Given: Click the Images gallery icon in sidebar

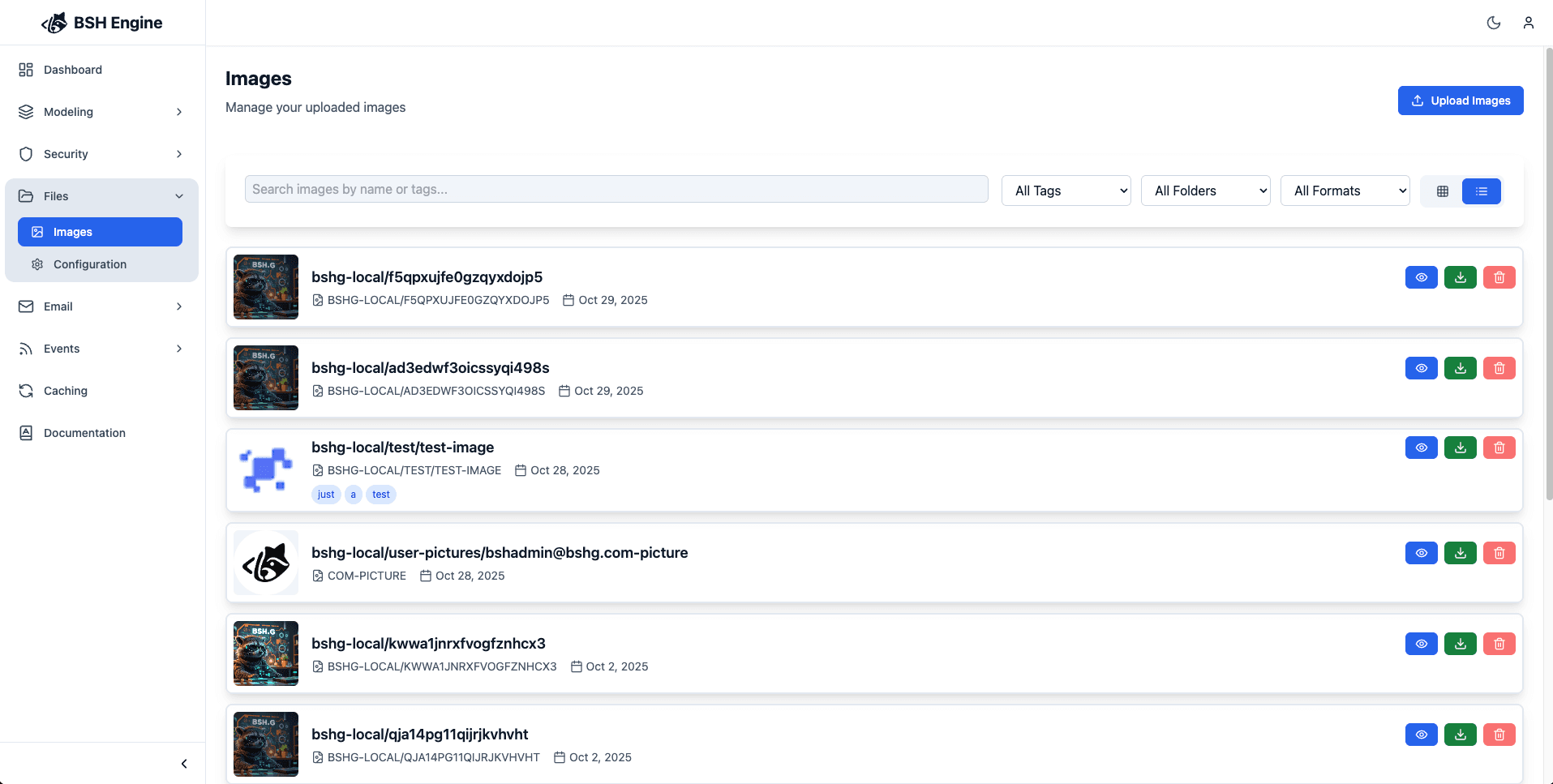Looking at the screenshot, I should (37, 231).
